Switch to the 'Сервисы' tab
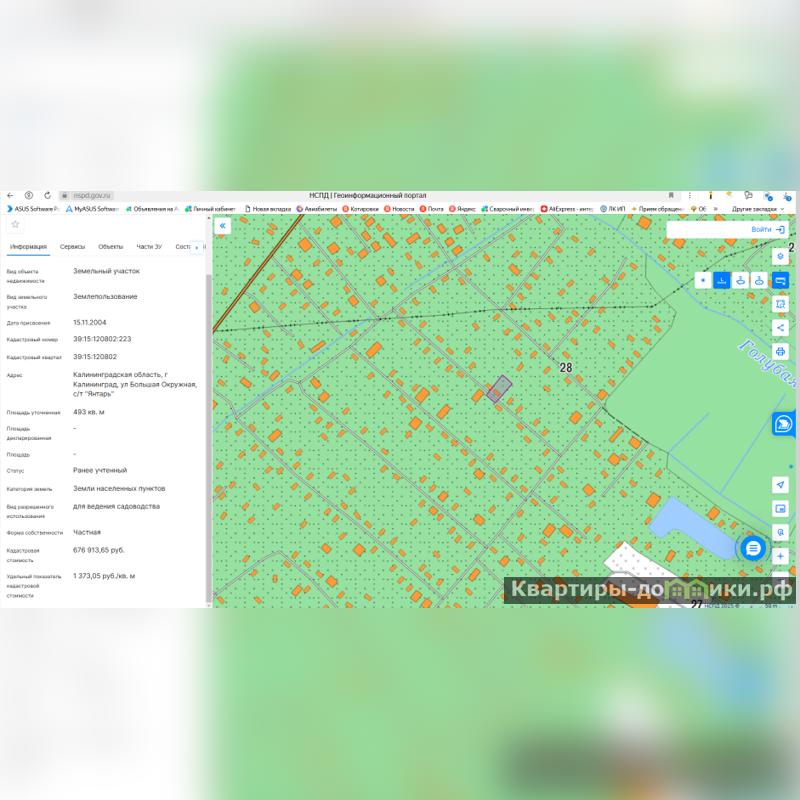This screenshot has width=800, height=800. (x=72, y=246)
